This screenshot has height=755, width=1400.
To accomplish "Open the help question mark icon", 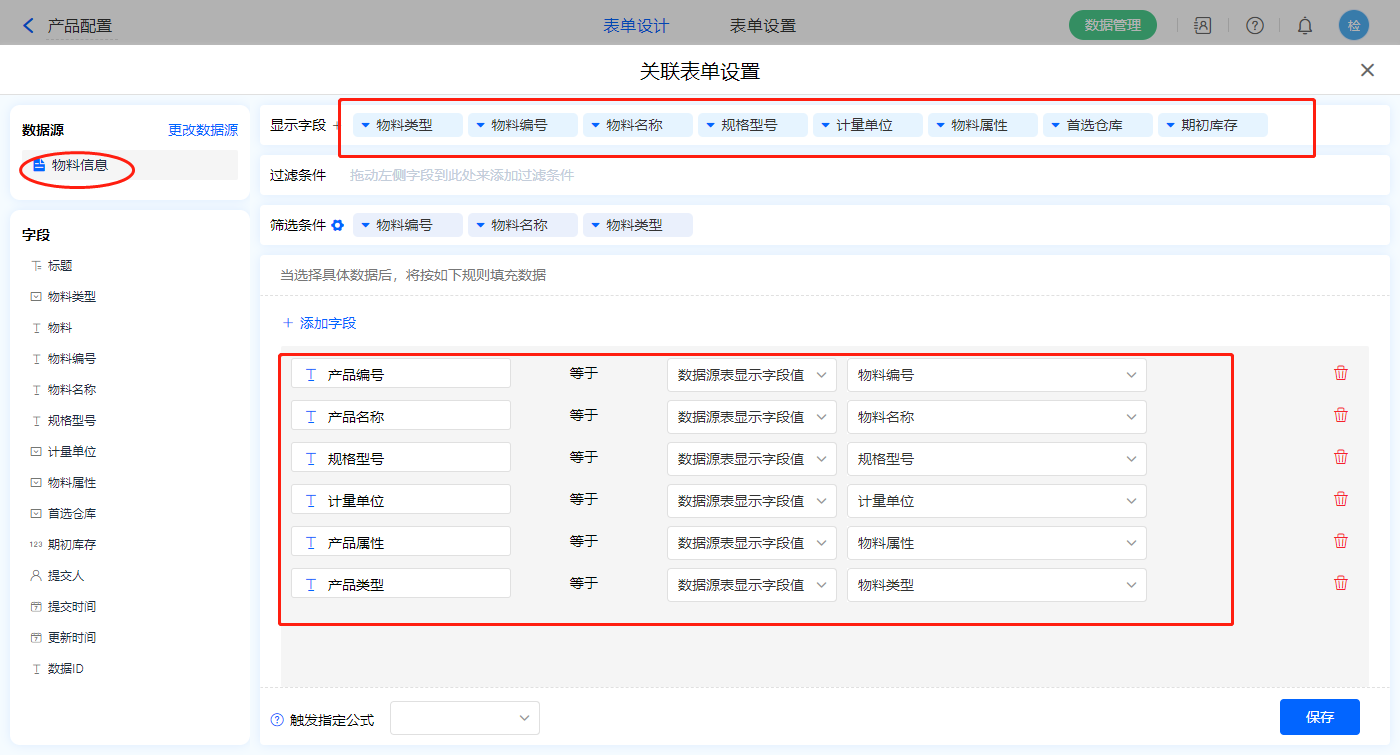I will point(1254,26).
